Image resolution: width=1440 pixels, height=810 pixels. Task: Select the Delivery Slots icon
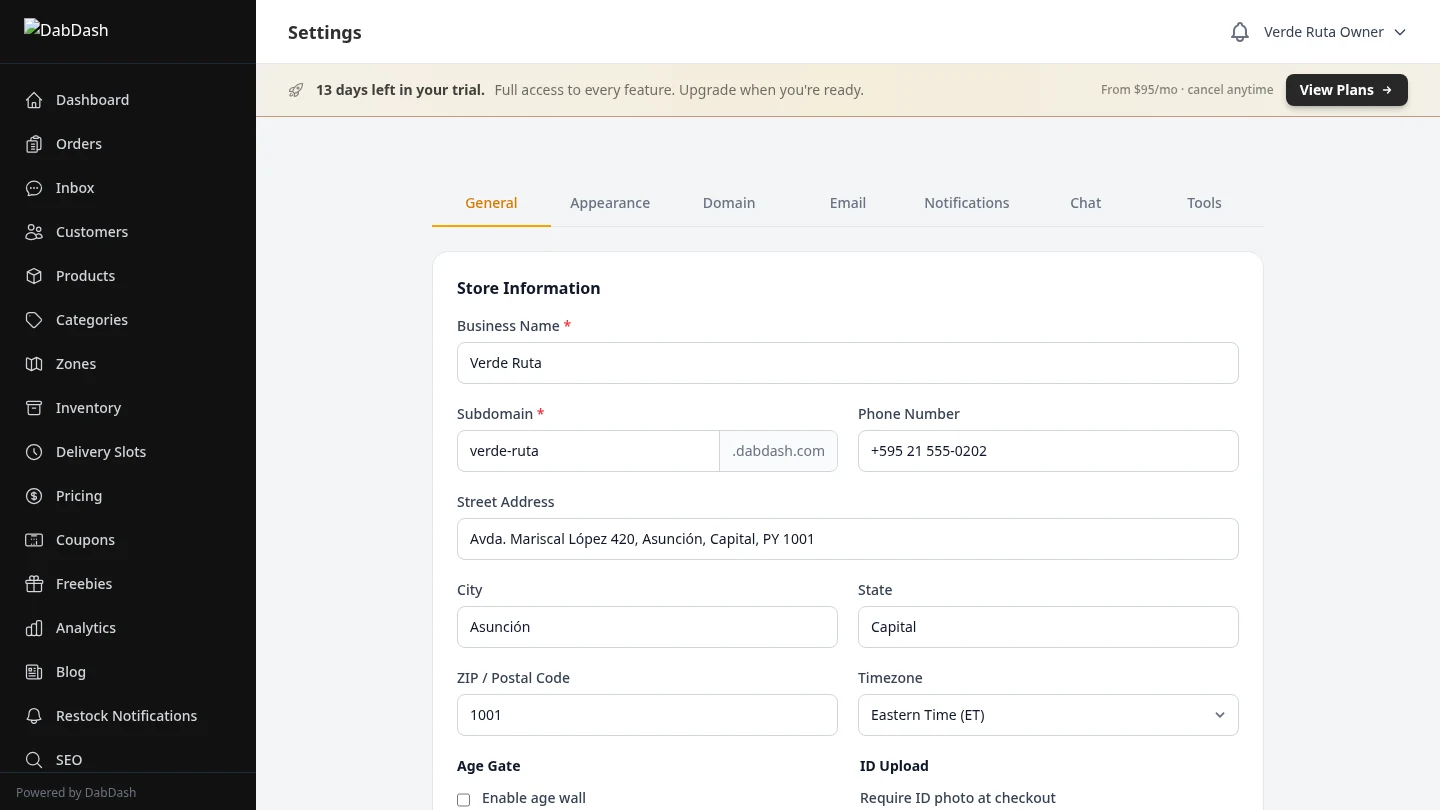point(33,452)
